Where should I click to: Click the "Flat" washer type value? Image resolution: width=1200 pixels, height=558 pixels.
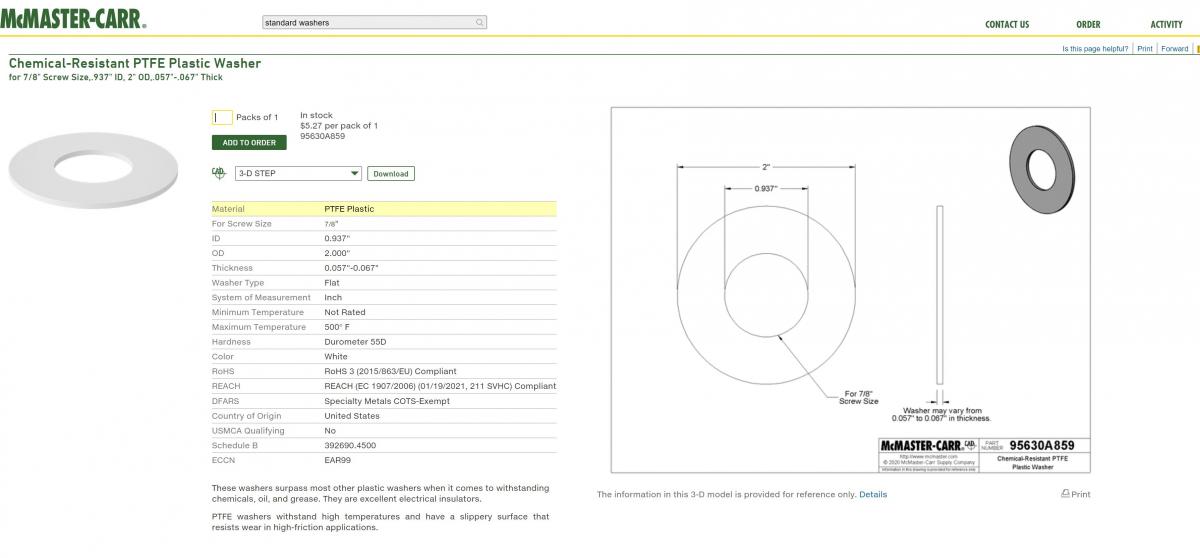pyautogui.click(x=332, y=283)
